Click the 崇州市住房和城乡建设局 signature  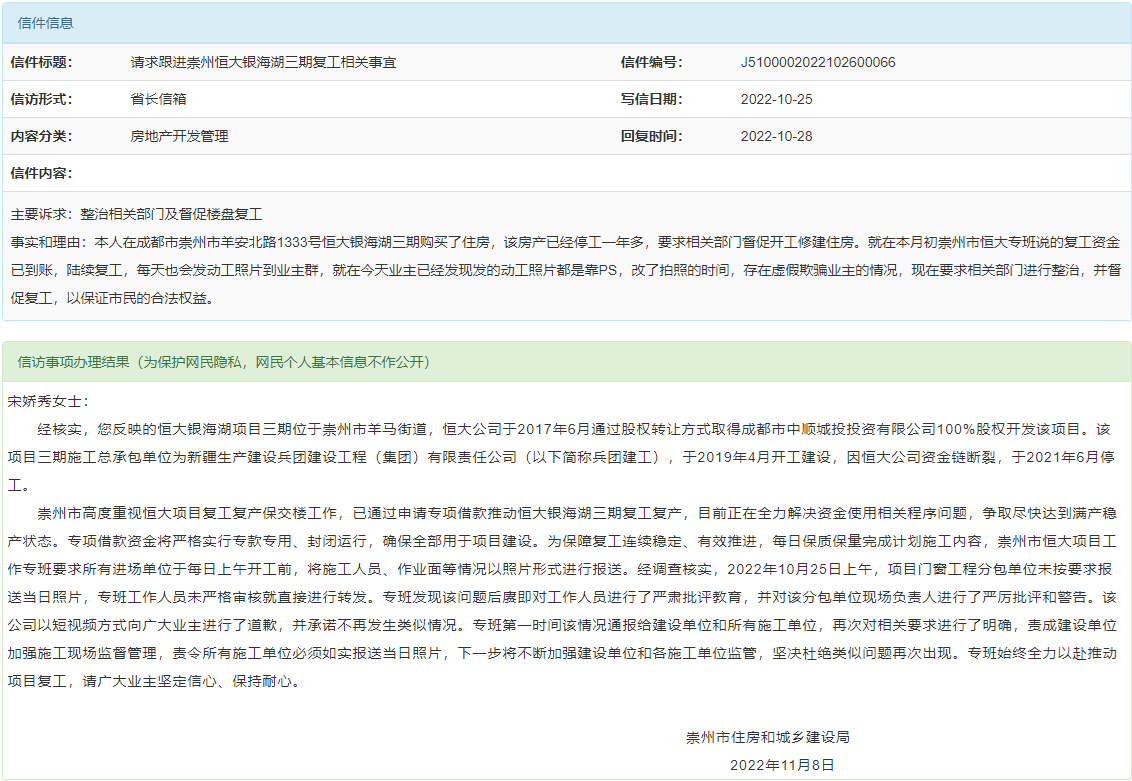[767, 737]
